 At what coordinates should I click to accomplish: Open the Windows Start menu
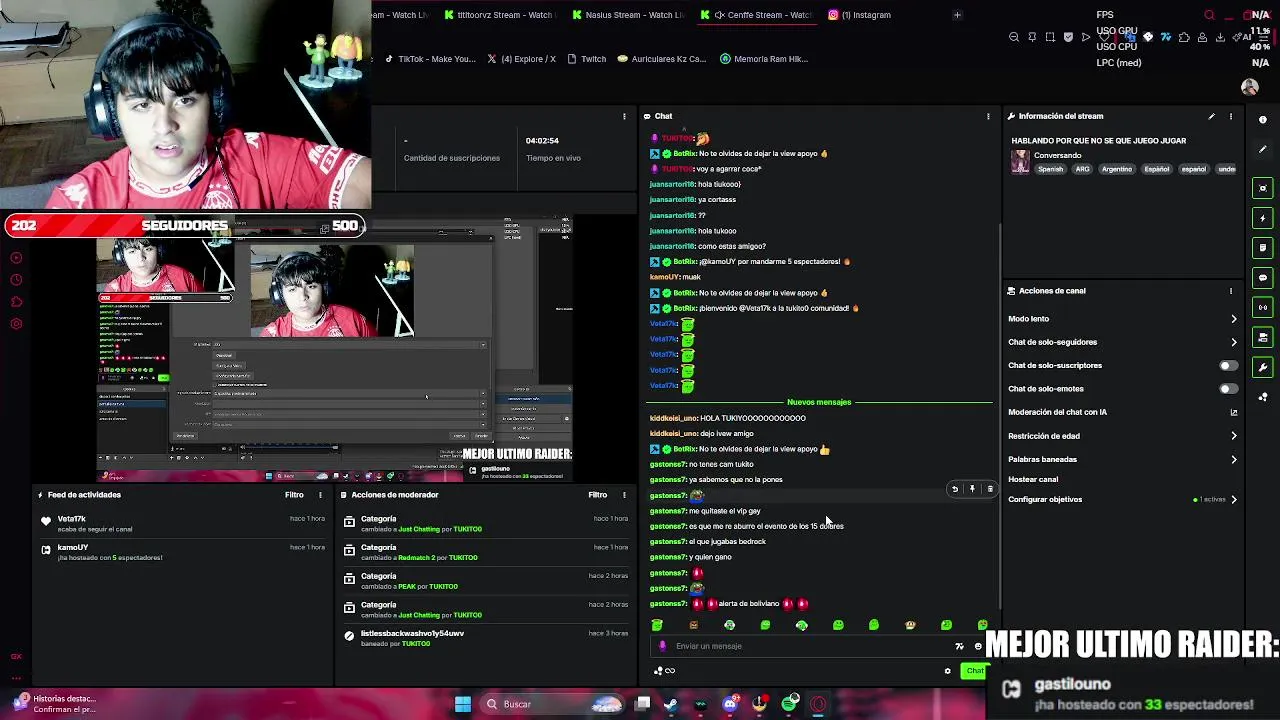[463, 704]
